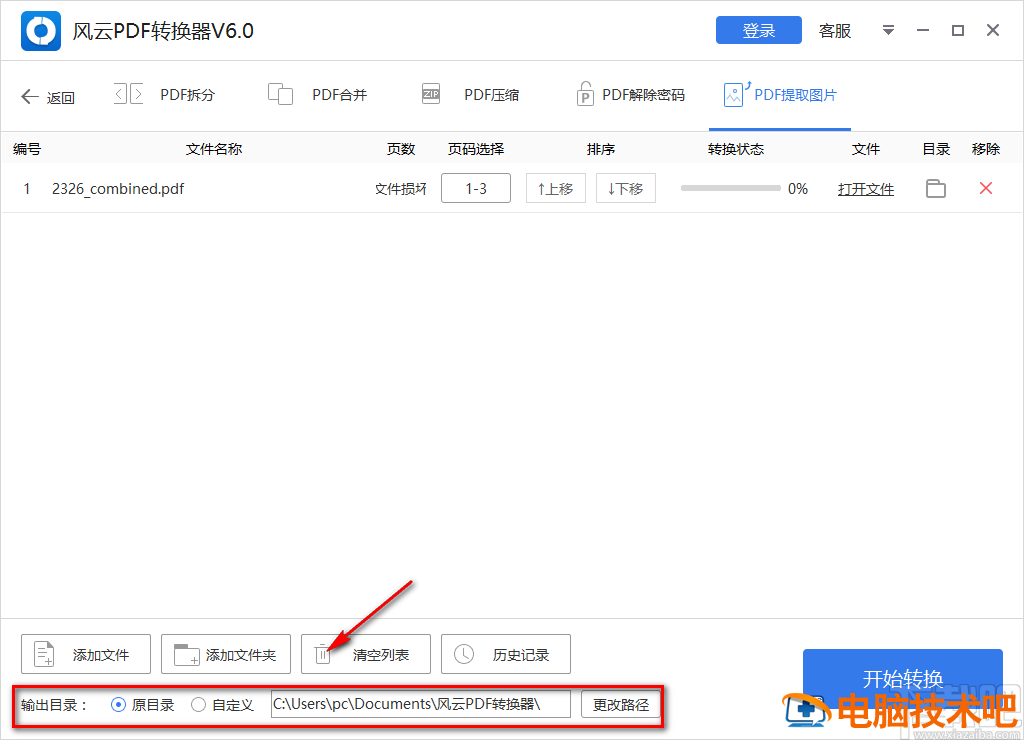
Task: Select the 2326_combined.pdf file name
Action: [118, 189]
